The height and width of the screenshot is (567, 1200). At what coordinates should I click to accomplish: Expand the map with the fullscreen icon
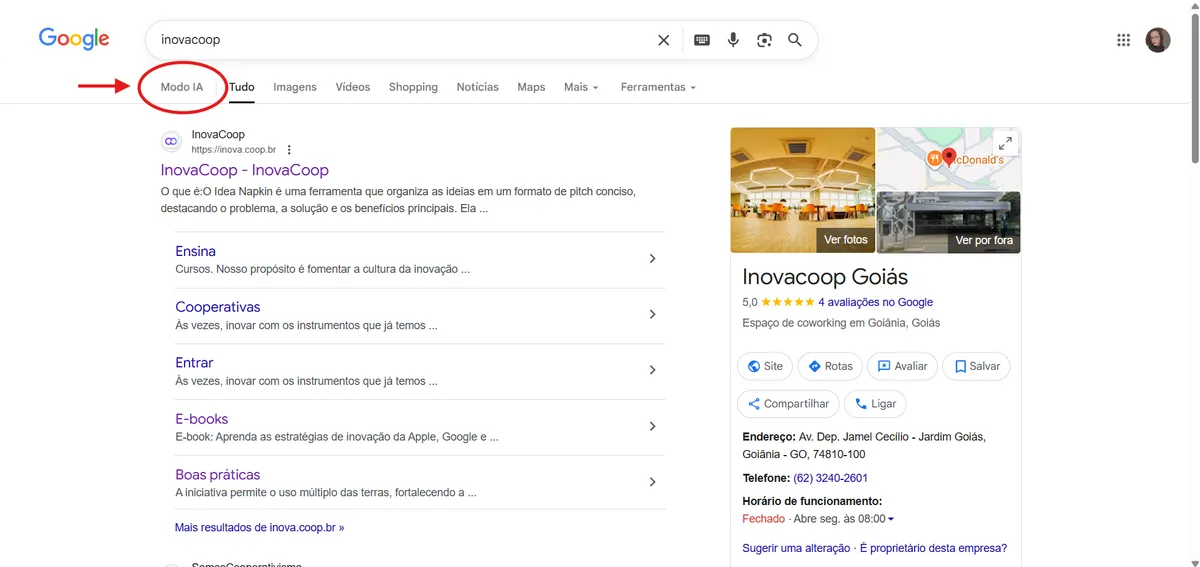pyautogui.click(x=1004, y=143)
